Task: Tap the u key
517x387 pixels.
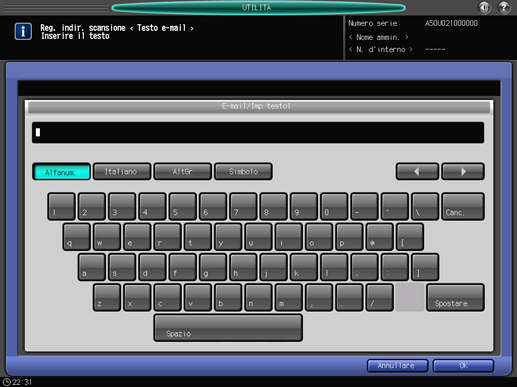Action: click(258, 237)
